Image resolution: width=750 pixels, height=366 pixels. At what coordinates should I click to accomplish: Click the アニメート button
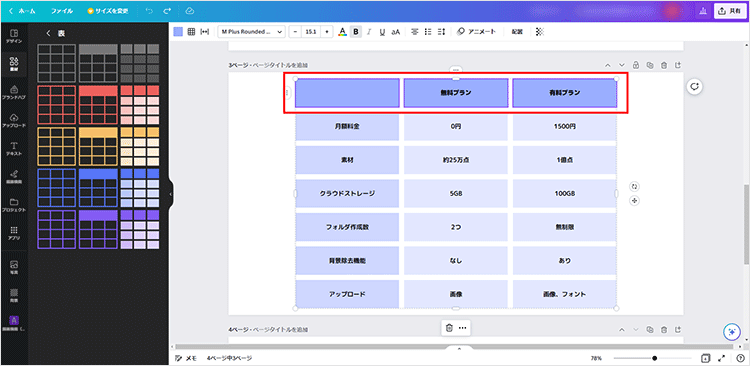click(x=476, y=32)
